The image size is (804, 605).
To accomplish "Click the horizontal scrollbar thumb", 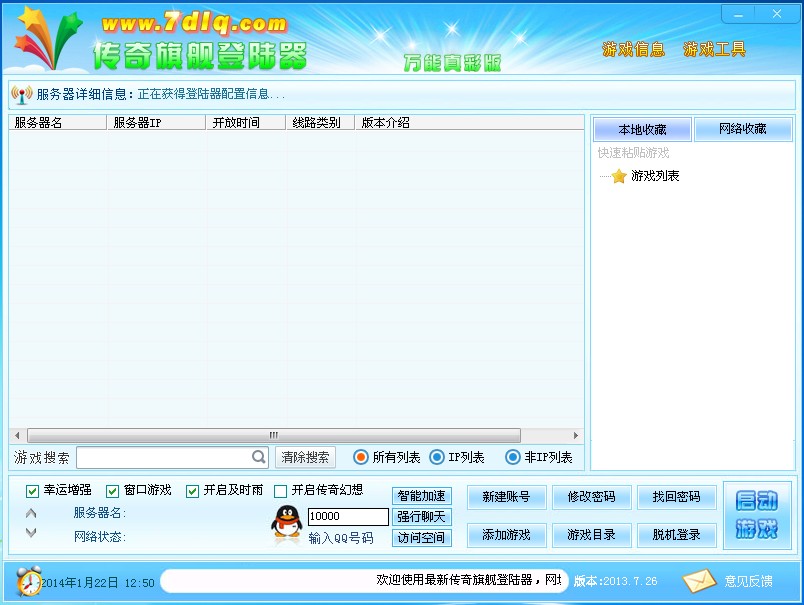I will point(274,435).
